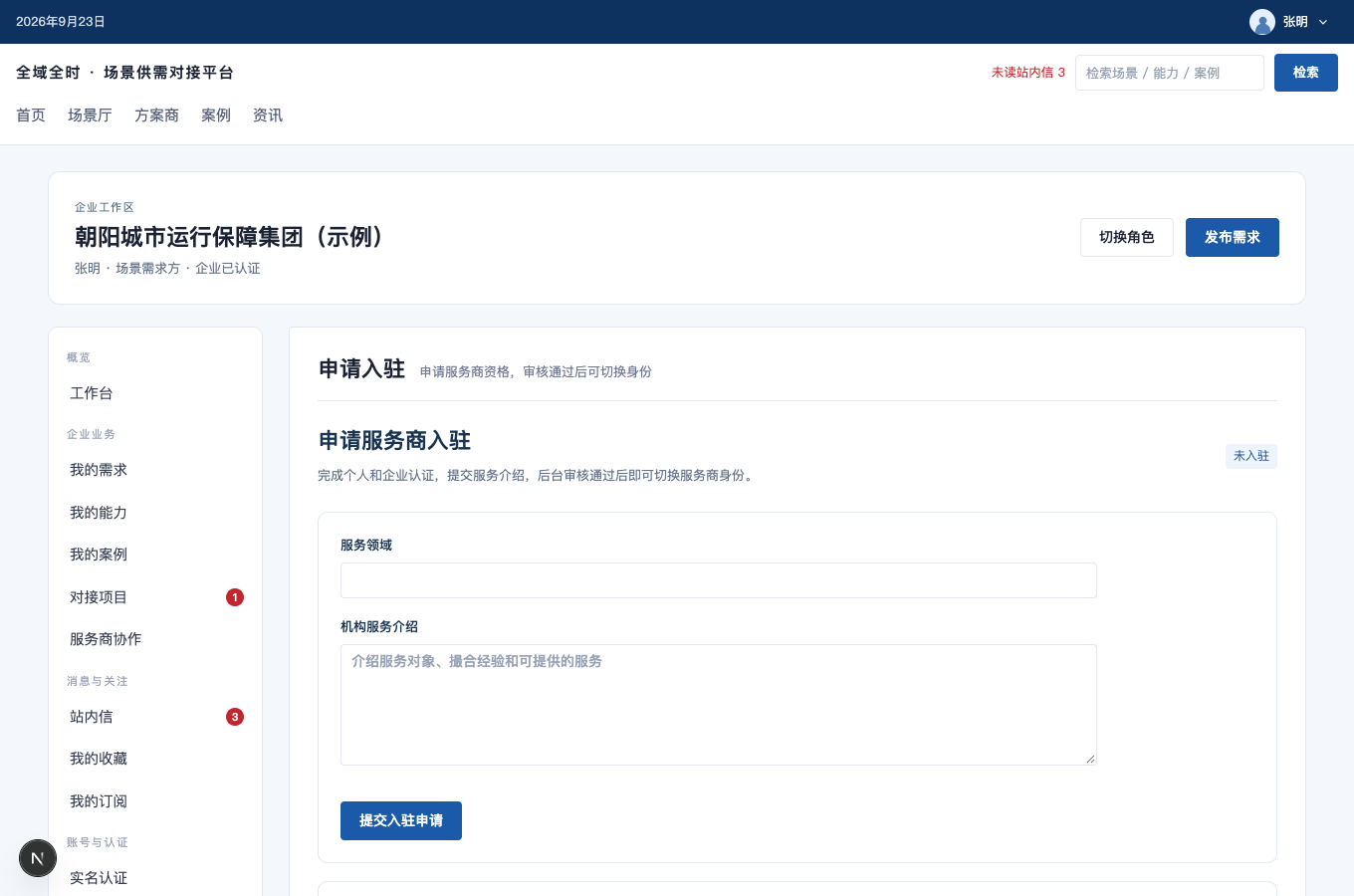This screenshot has width=1354, height=896.
Task: Click the 张明 · 场景需求方 · 企业已认证 line
Action: [167, 269]
